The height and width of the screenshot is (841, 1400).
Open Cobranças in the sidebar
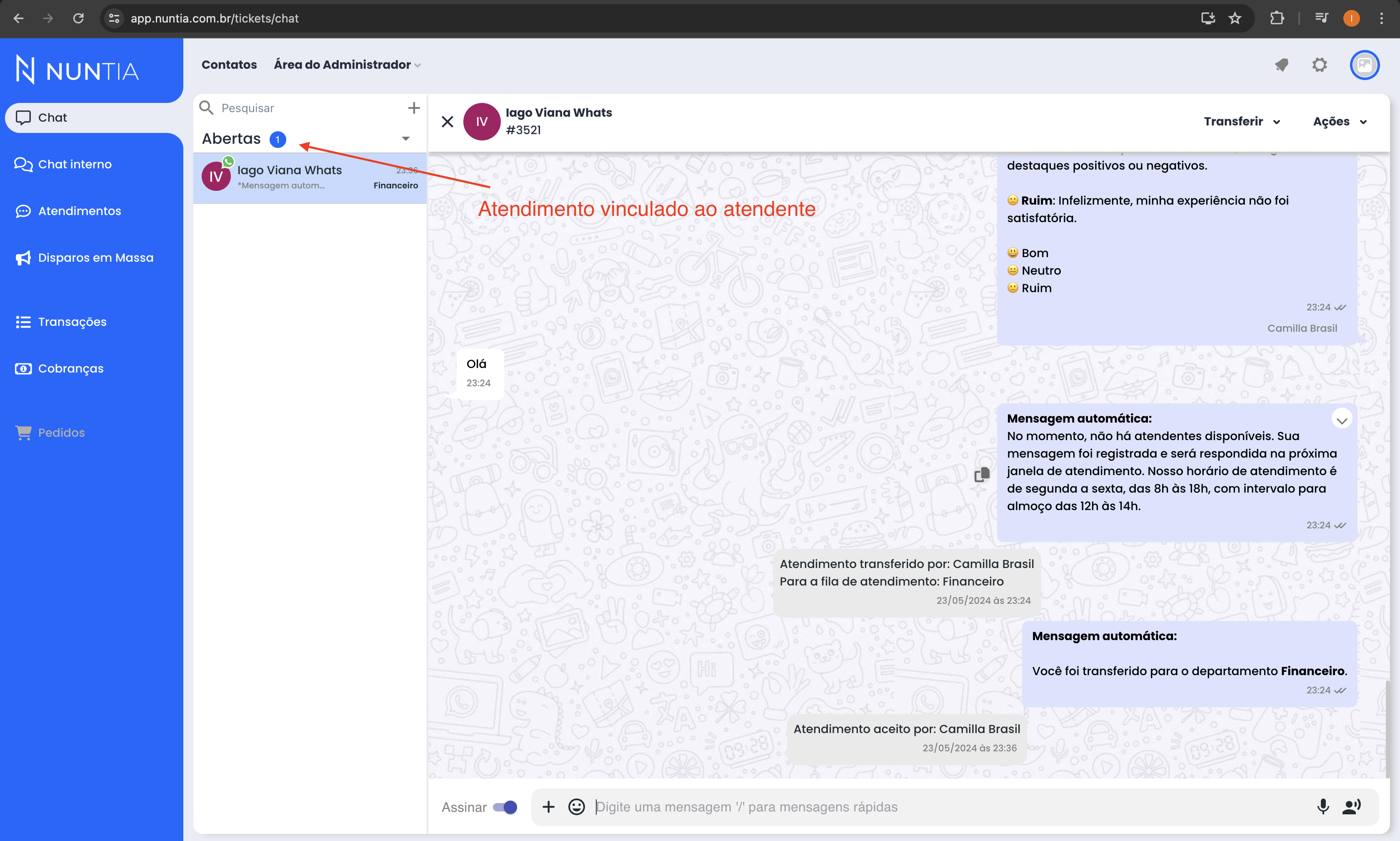coord(60,368)
